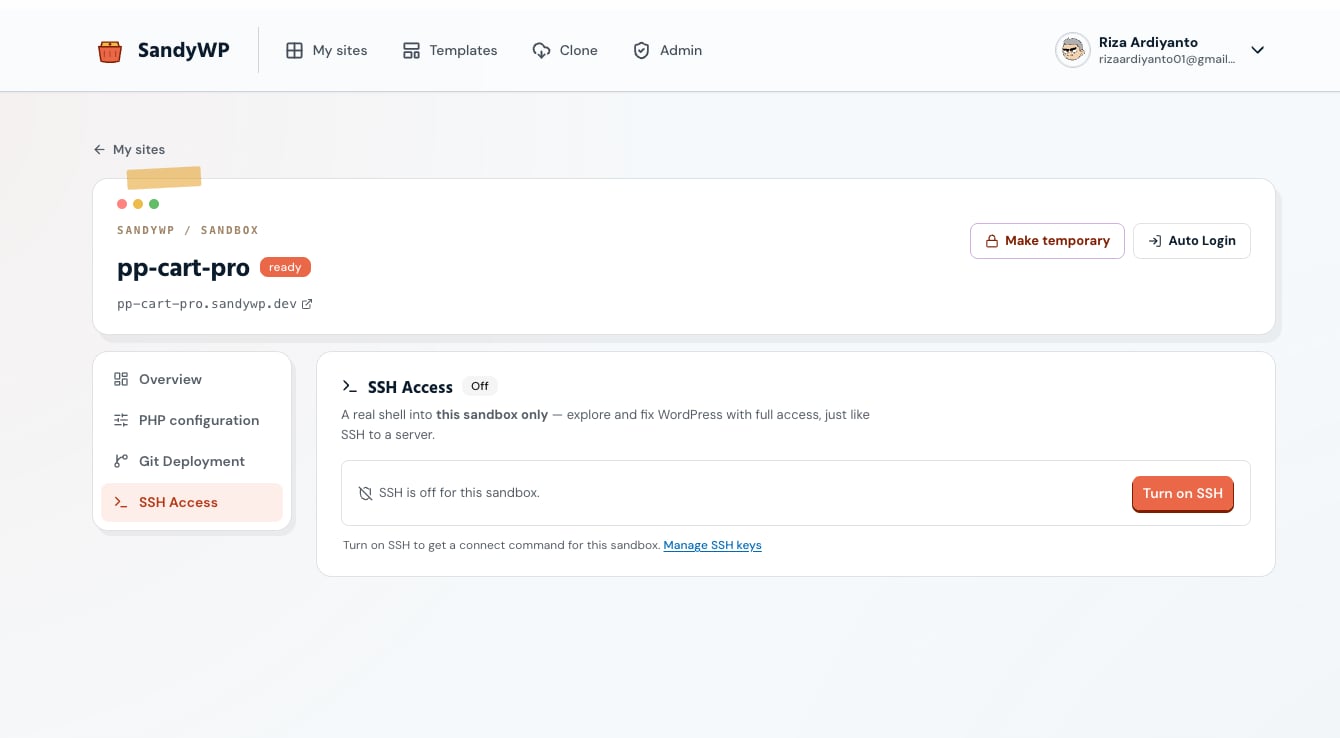
Task: Open the Clone nav item
Action: tap(565, 50)
